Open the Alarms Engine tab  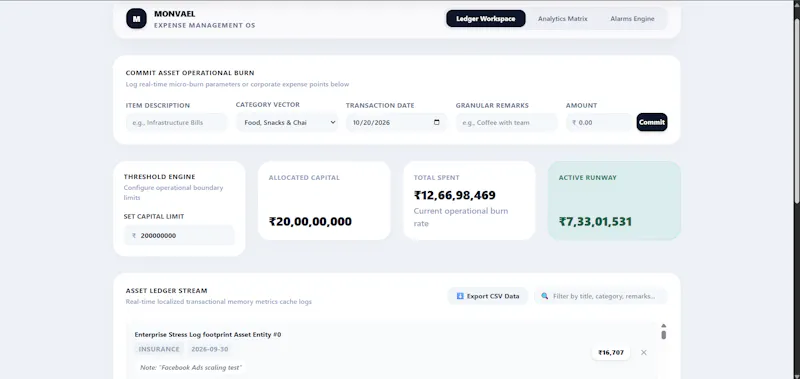[632, 19]
